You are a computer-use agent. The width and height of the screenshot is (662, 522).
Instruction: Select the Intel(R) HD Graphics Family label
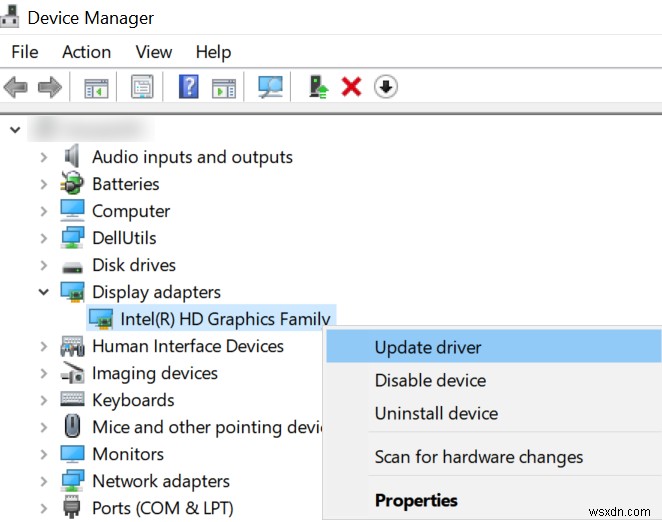(225, 319)
